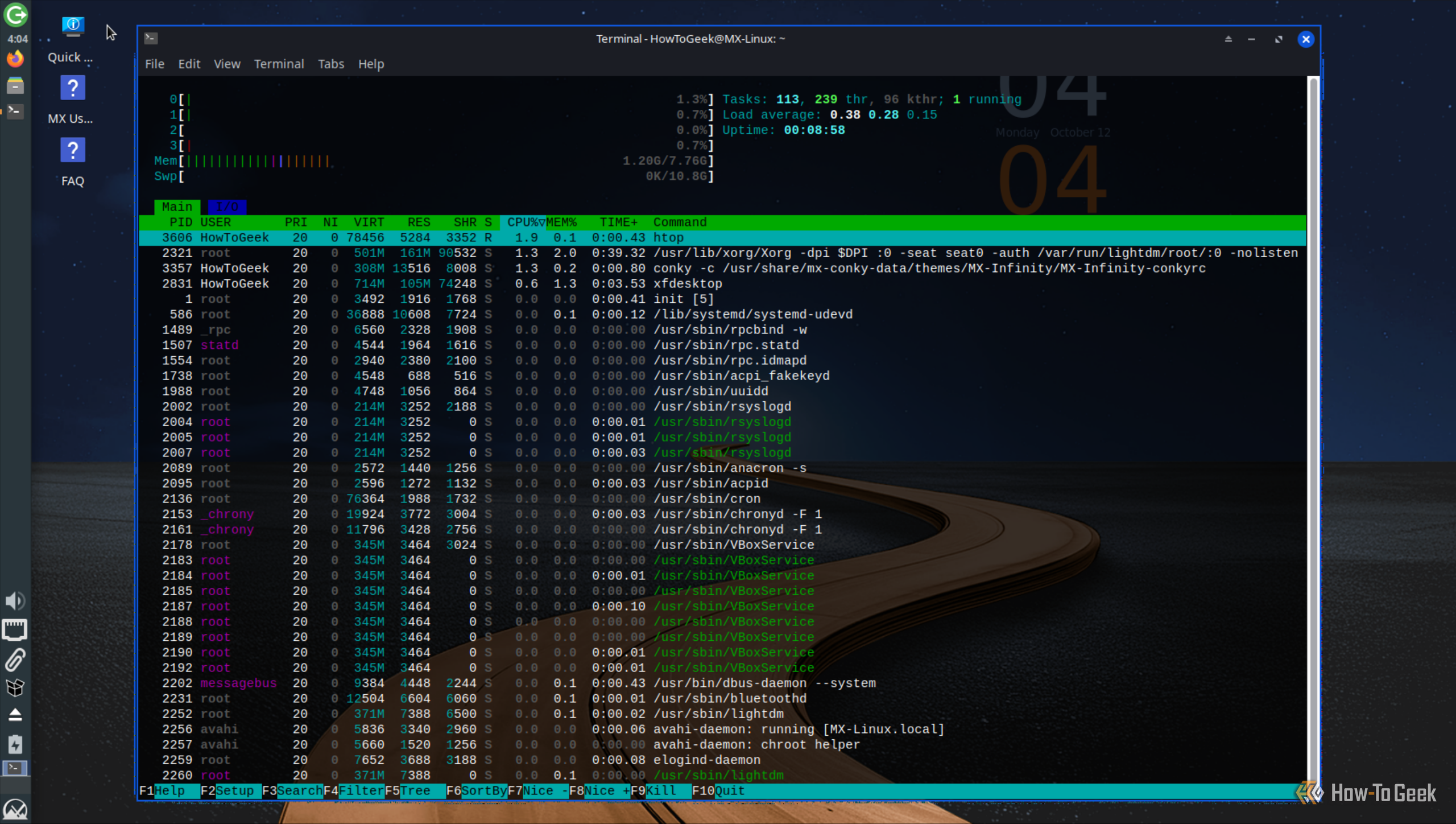Image resolution: width=1456 pixels, height=824 pixels.
Task: Click F3 Search in htop footer
Action: tap(292, 790)
